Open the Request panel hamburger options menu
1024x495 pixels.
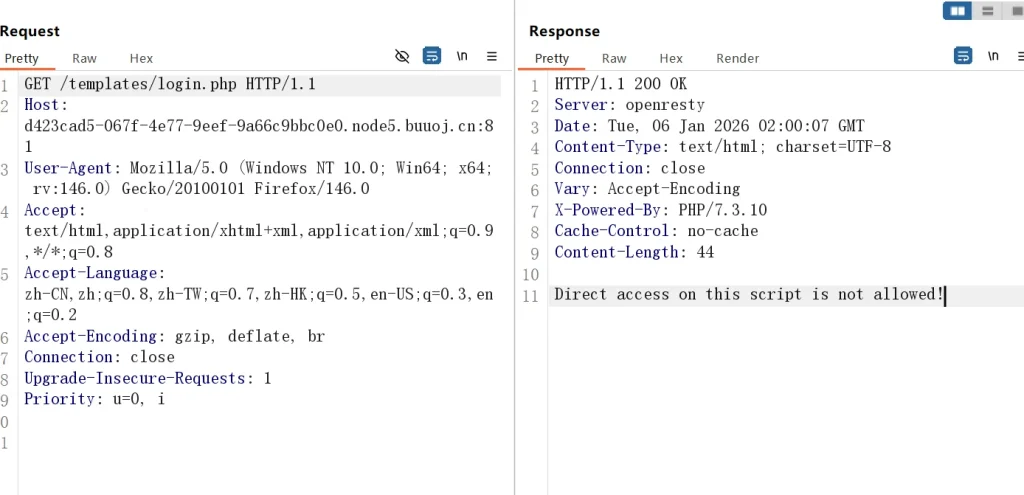pyautogui.click(x=492, y=56)
